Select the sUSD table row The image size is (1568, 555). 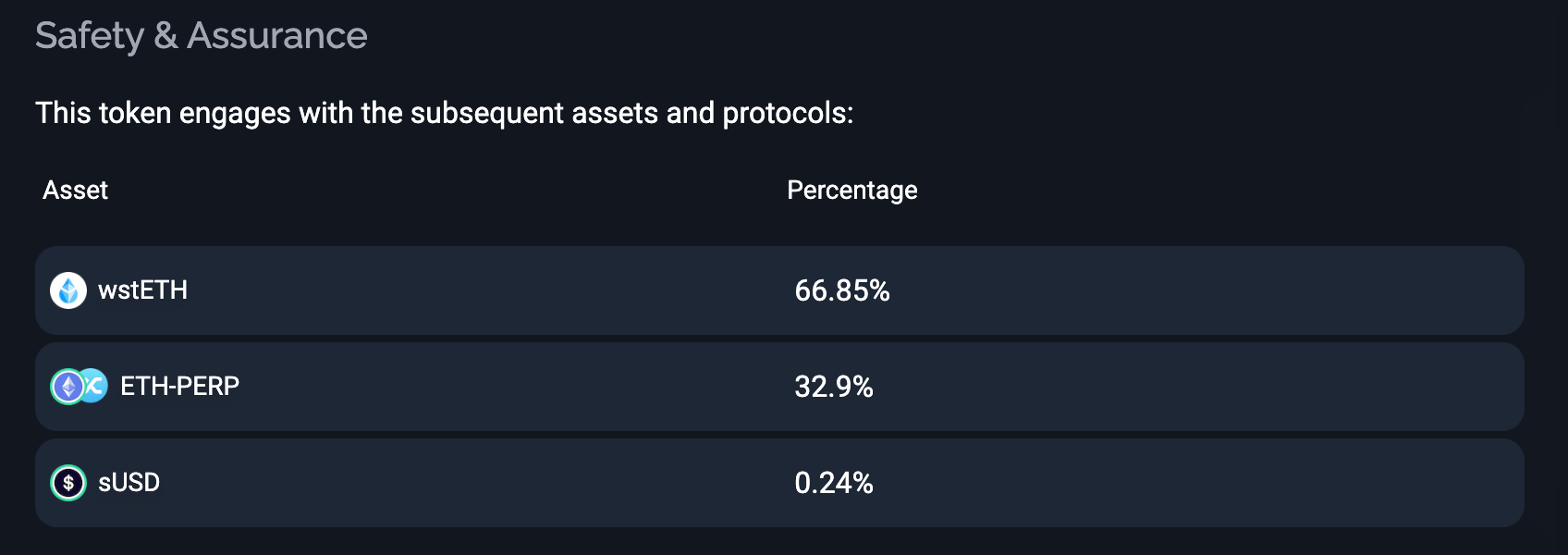pos(779,483)
